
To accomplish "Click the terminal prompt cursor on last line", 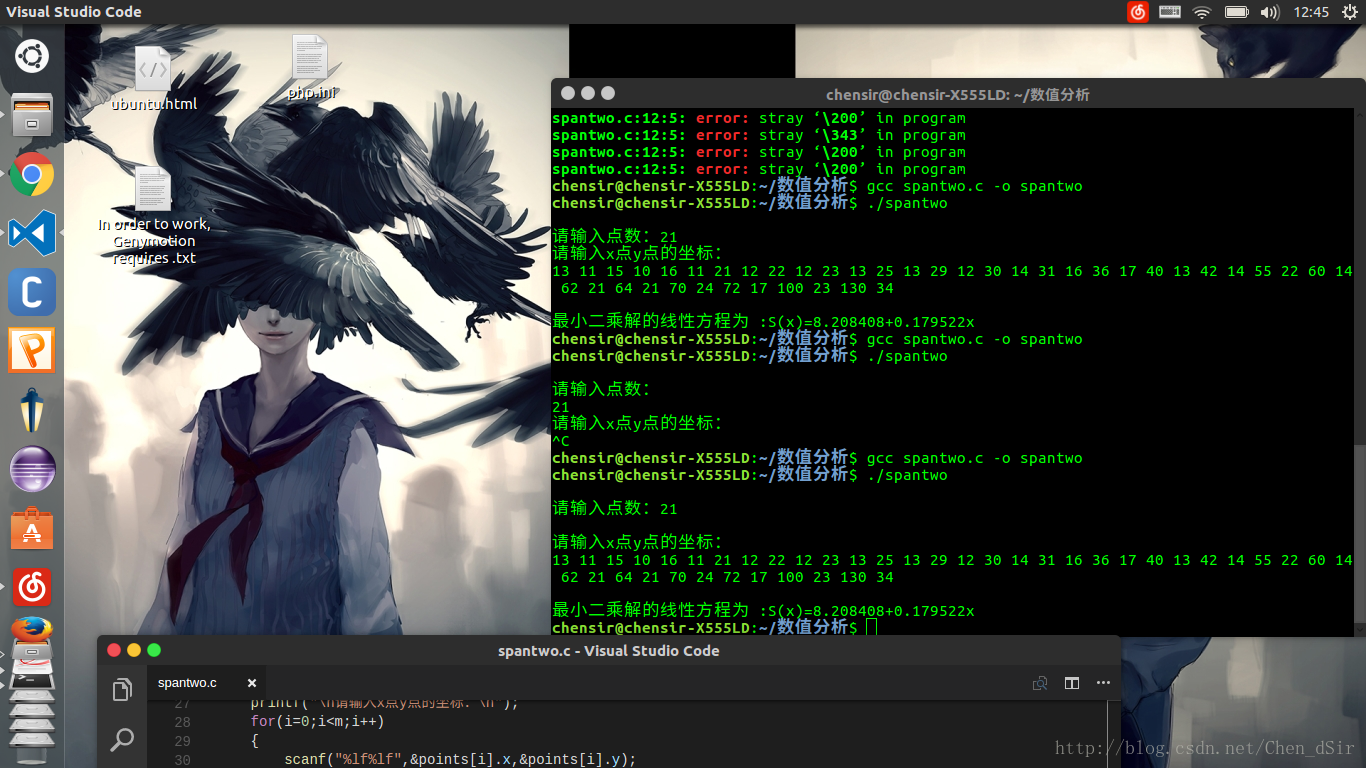I will point(871,627).
